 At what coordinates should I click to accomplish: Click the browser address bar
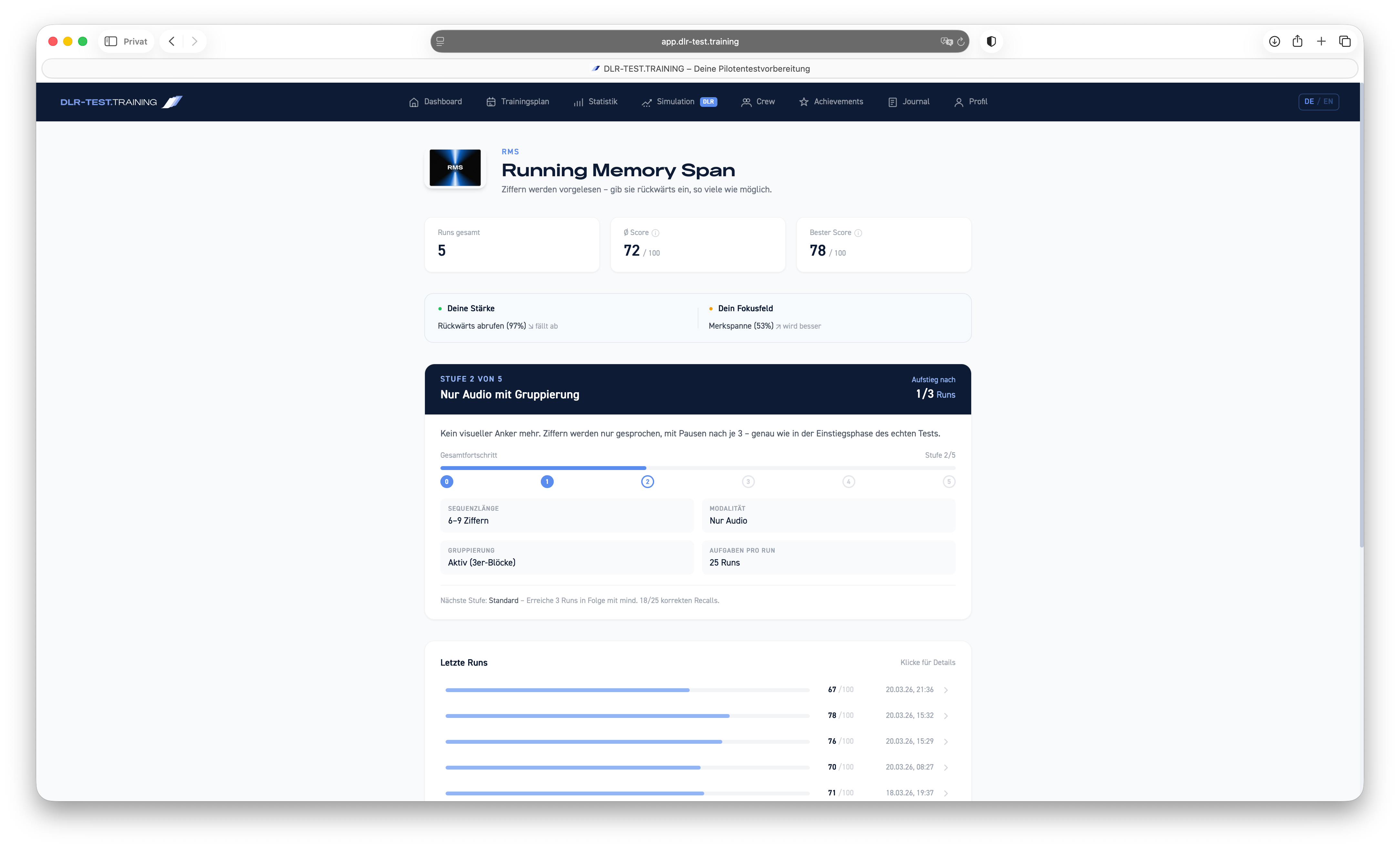(x=699, y=41)
